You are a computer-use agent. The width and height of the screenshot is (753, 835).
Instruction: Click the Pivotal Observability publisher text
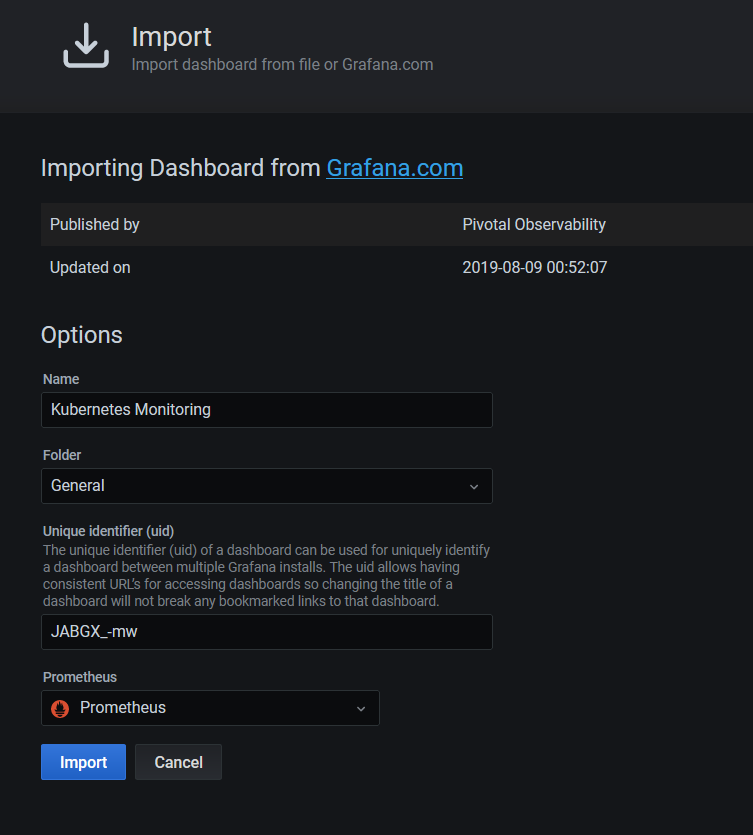point(534,224)
